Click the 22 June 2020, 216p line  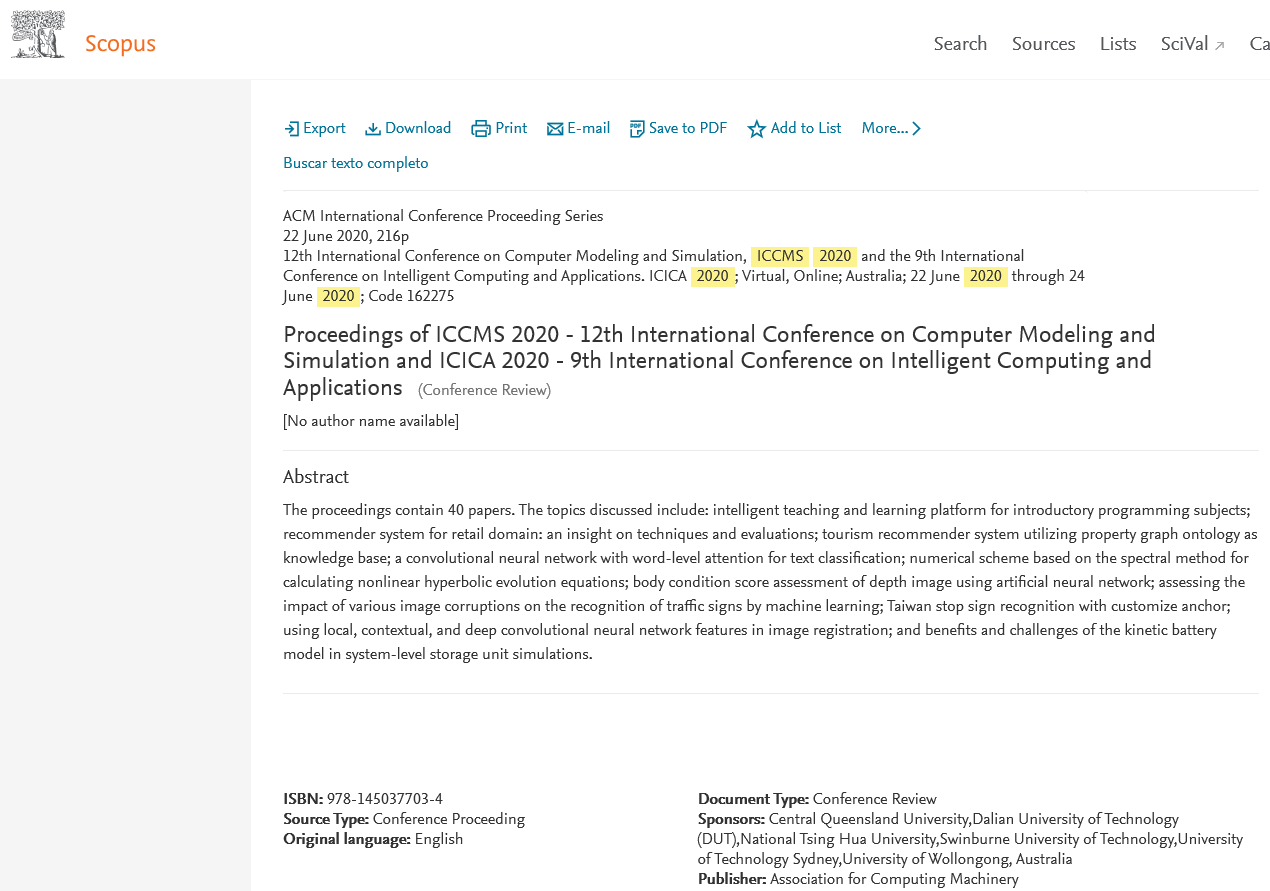click(x=346, y=236)
